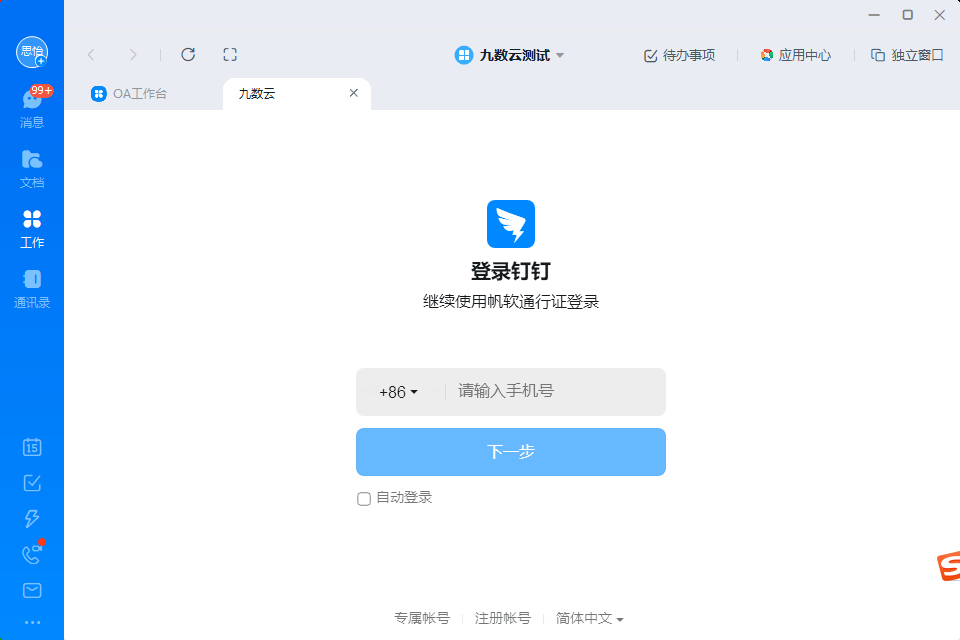Open the calendar icon in sidebar
The height and width of the screenshot is (640, 960).
point(32,447)
